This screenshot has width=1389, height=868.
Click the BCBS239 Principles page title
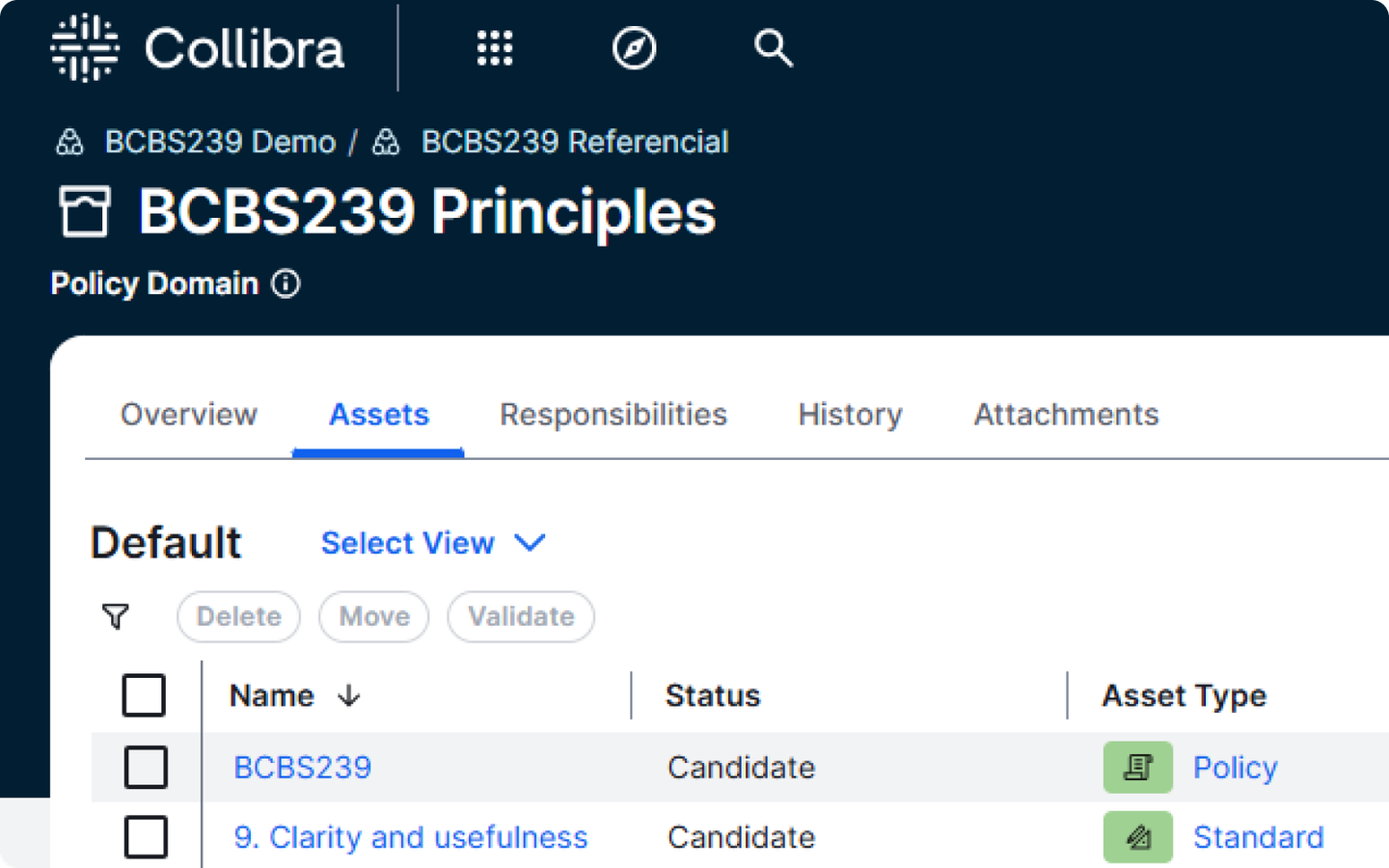tap(427, 212)
